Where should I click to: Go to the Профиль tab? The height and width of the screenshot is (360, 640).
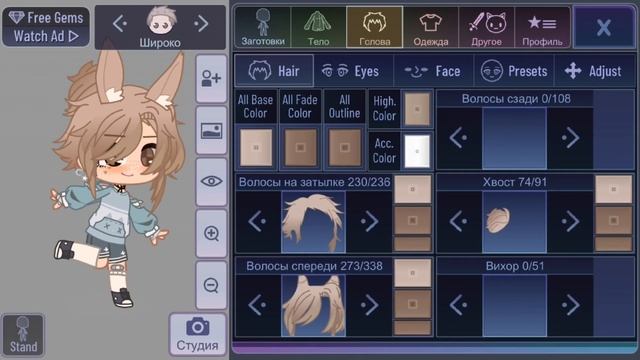542,27
